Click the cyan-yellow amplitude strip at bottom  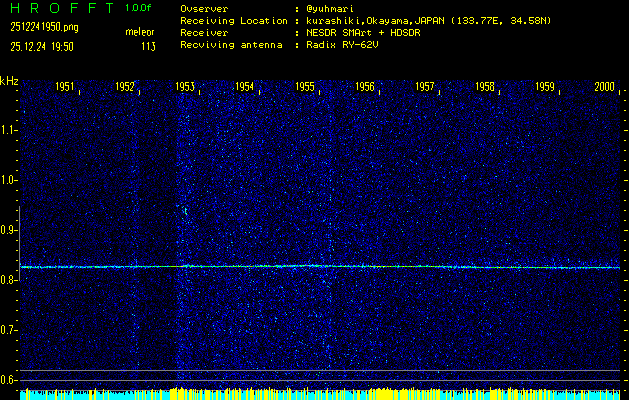[x=320, y=394]
